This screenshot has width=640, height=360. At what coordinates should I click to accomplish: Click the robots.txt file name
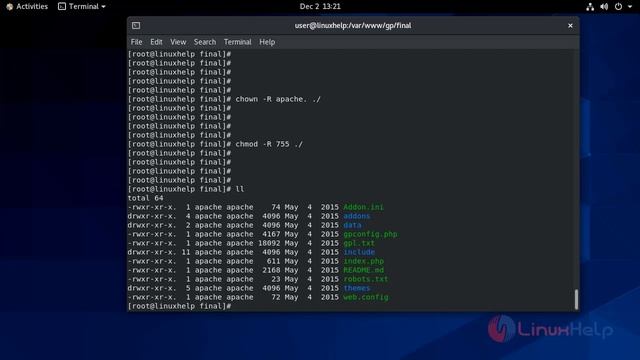click(x=366, y=279)
